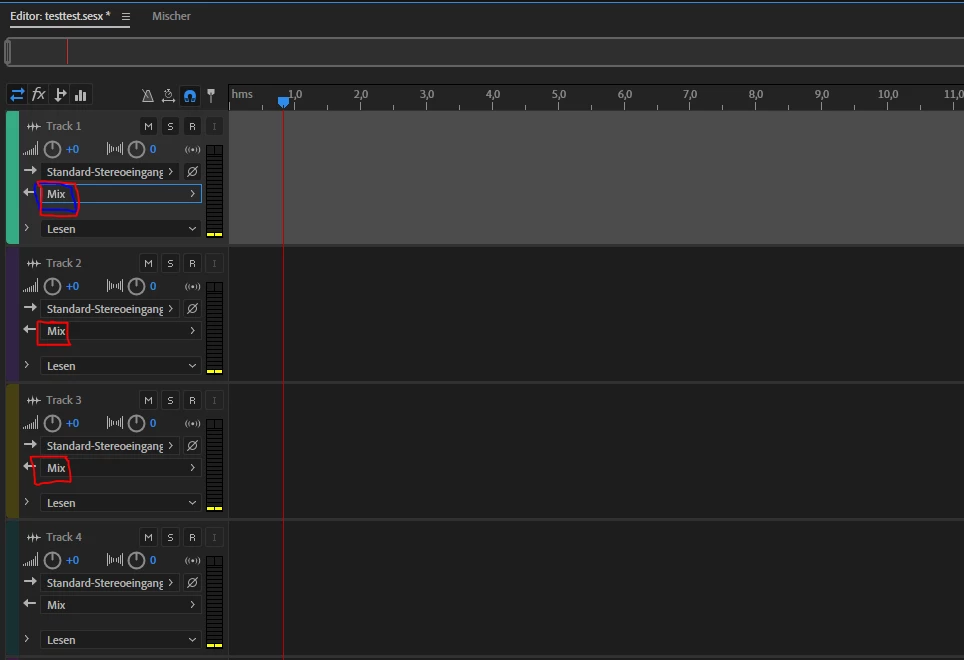Arm Track 3 for recording

192,401
